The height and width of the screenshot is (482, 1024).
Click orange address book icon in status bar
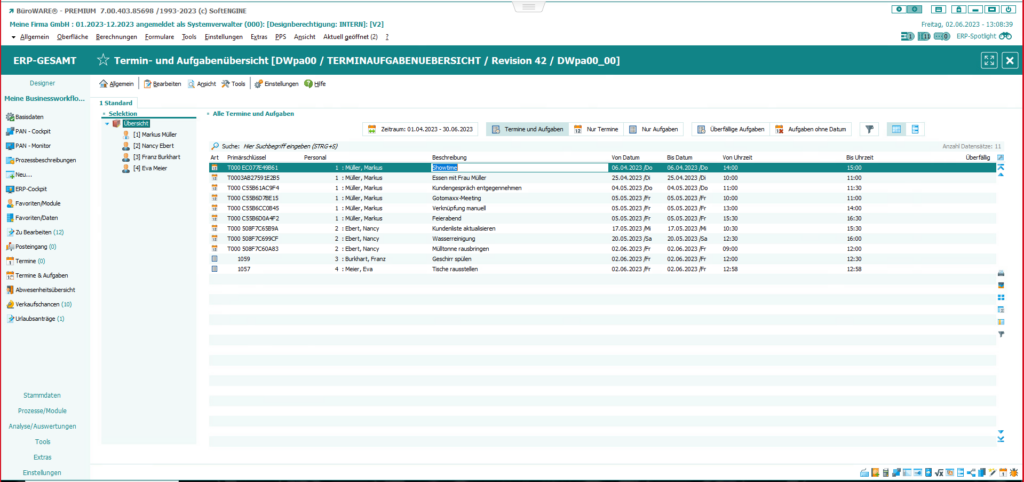pos(875,472)
